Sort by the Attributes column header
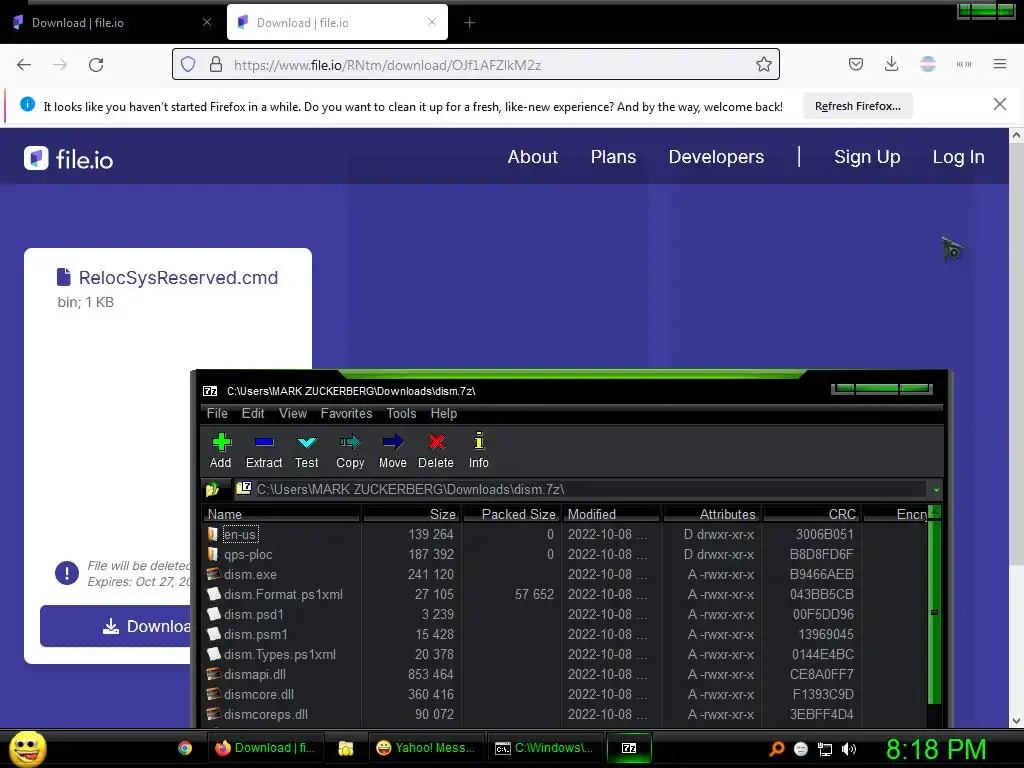The image size is (1024, 768). point(712,514)
